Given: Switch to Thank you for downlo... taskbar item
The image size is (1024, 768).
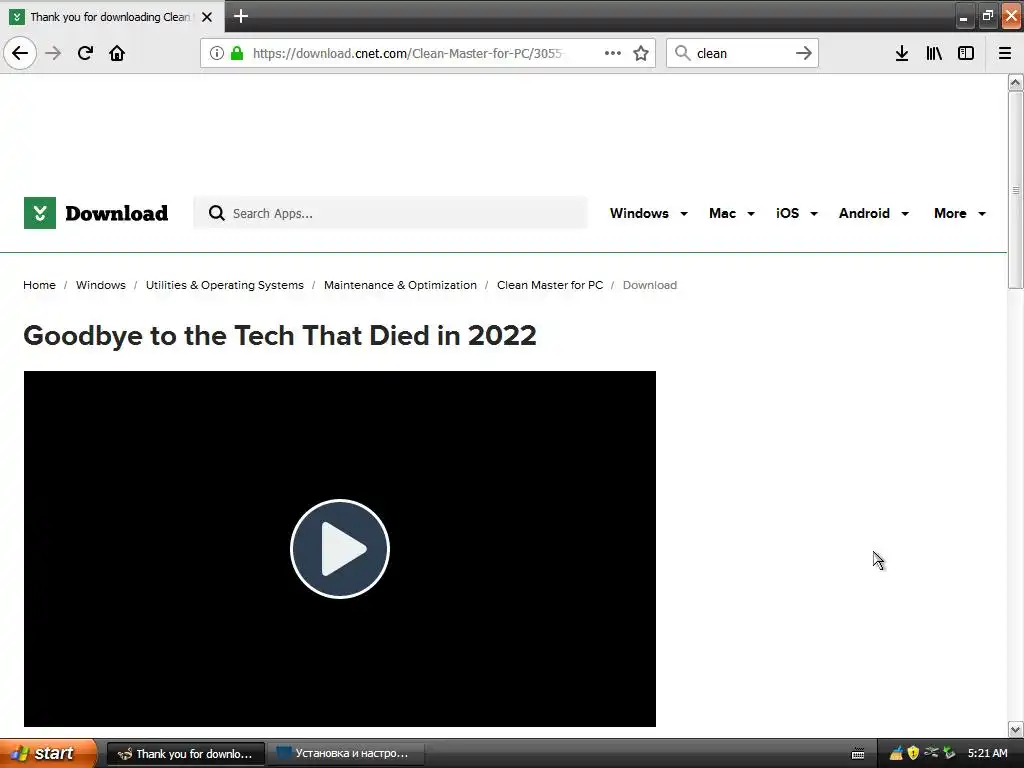Looking at the screenshot, I should (185, 754).
